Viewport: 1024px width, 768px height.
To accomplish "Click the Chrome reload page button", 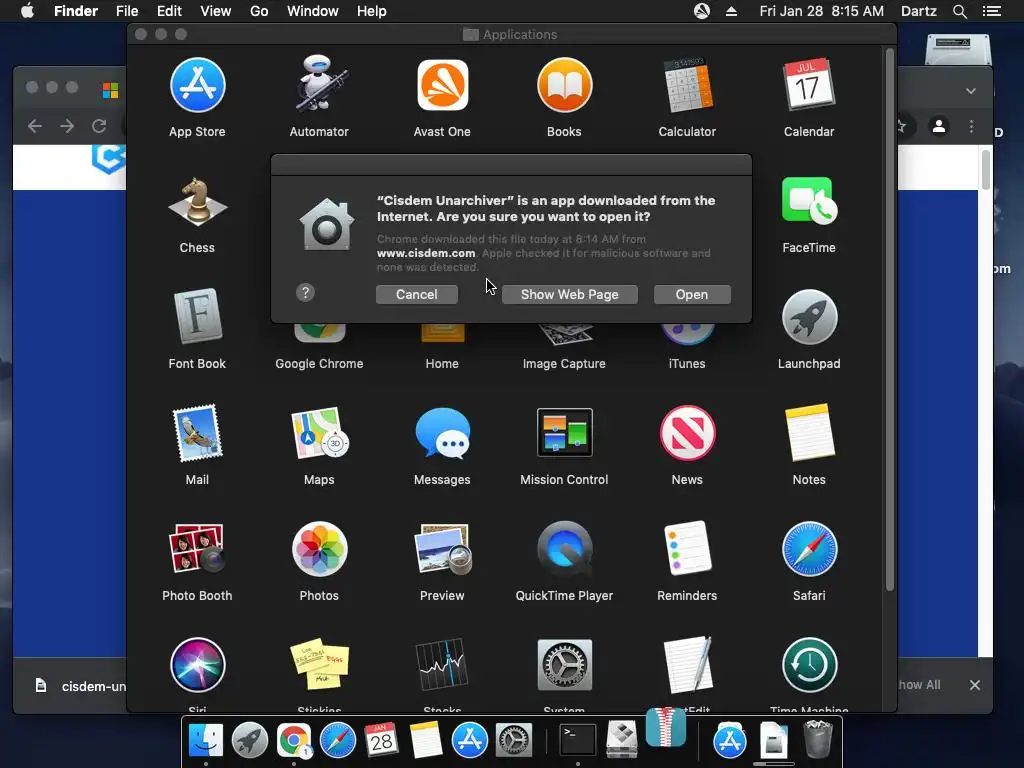I will [99, 126].
